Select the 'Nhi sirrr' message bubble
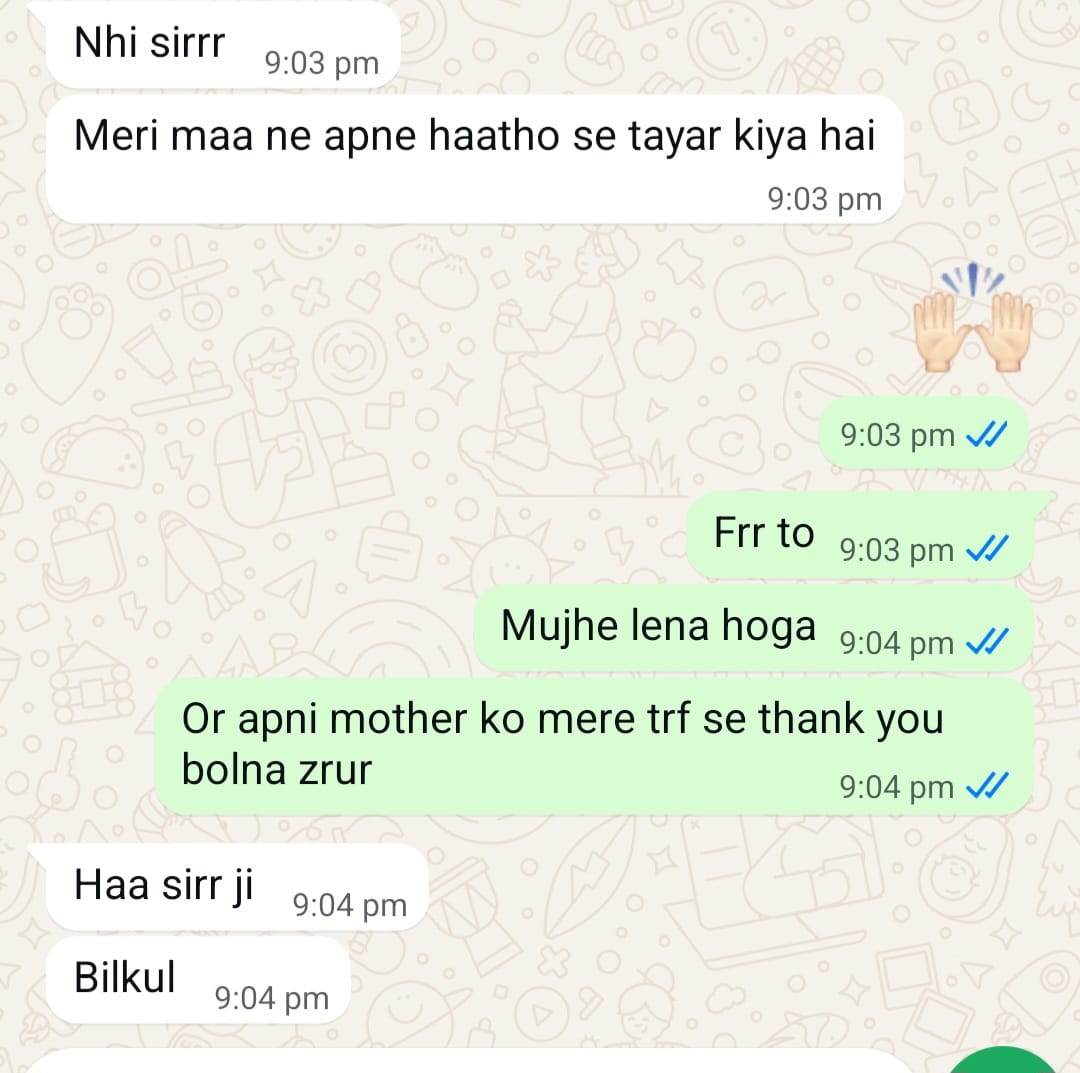Image resolution: width=1080 pixels, height=1073 pixels. 222,45
